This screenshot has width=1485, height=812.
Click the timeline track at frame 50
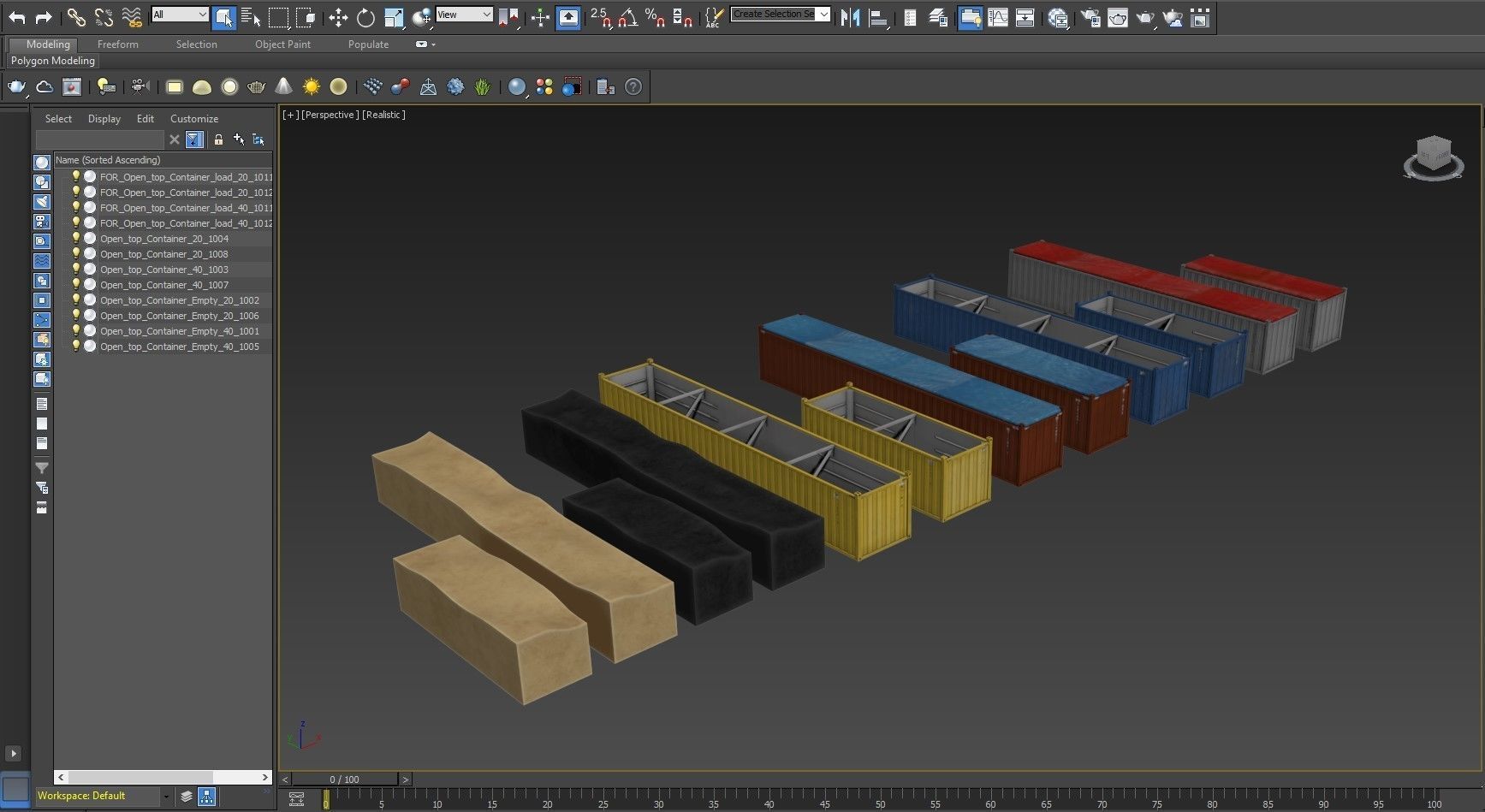(x=880, y=797)
